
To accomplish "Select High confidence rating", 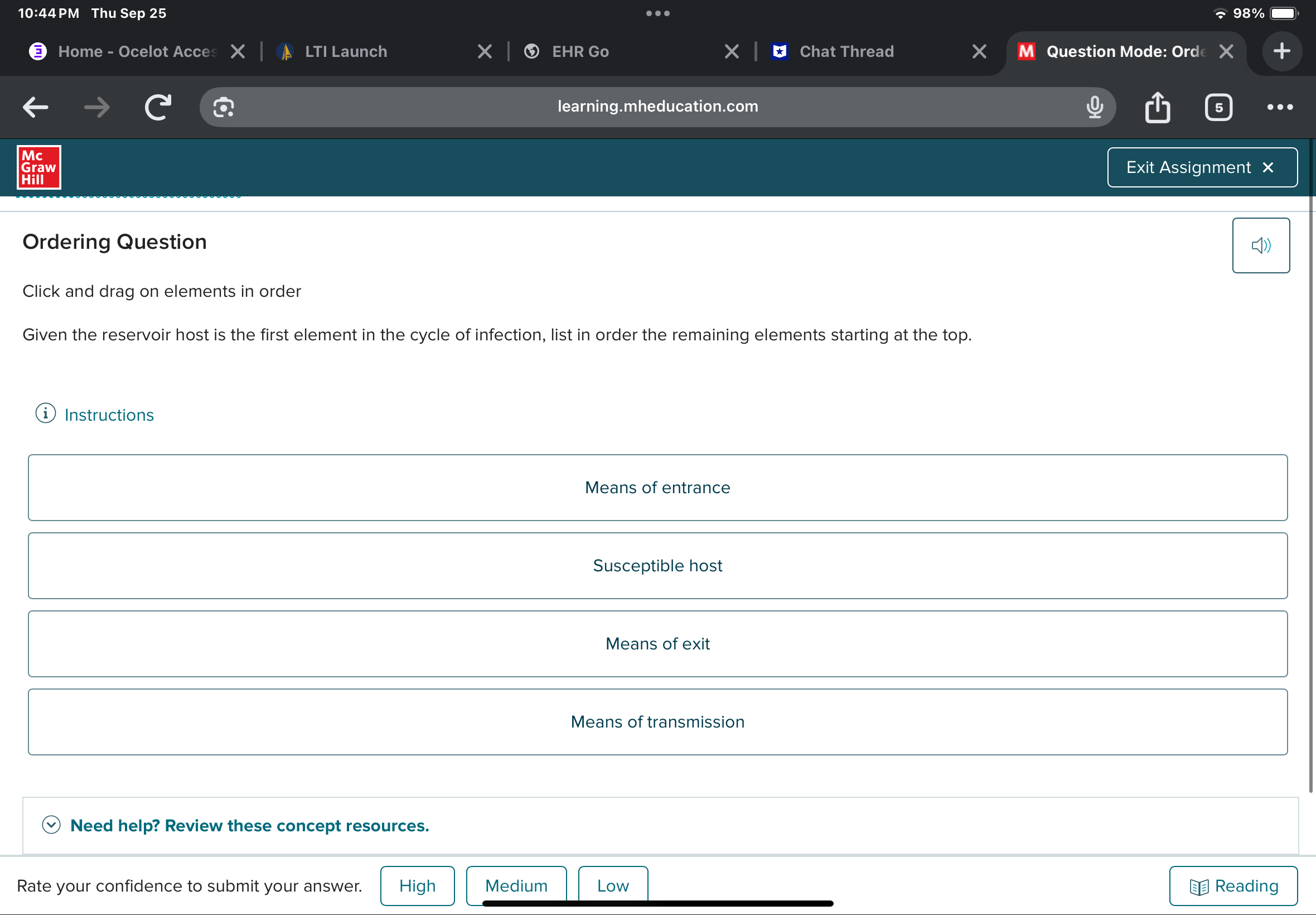I will pos(417,886).
